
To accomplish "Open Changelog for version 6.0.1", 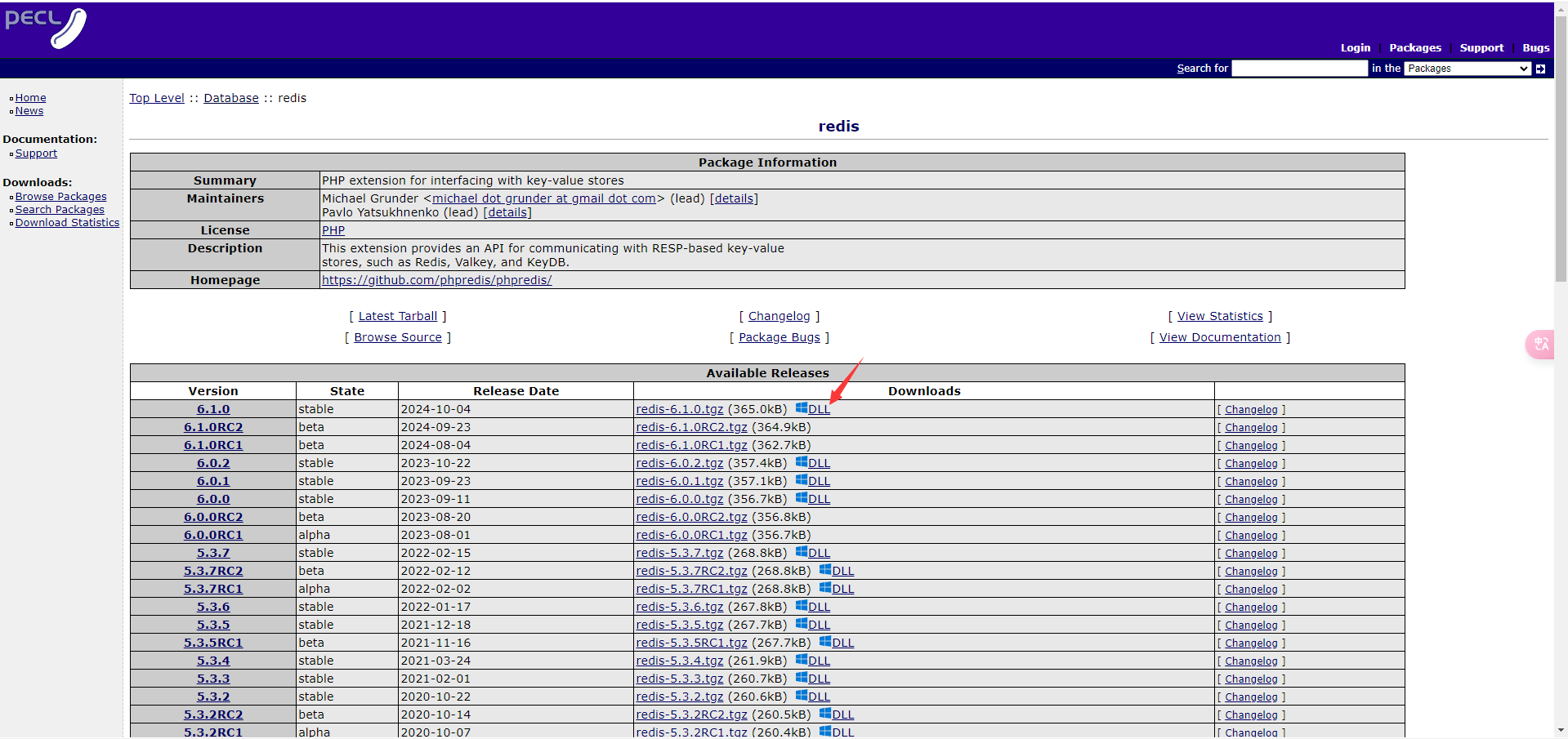I will tap(1251, 482).
